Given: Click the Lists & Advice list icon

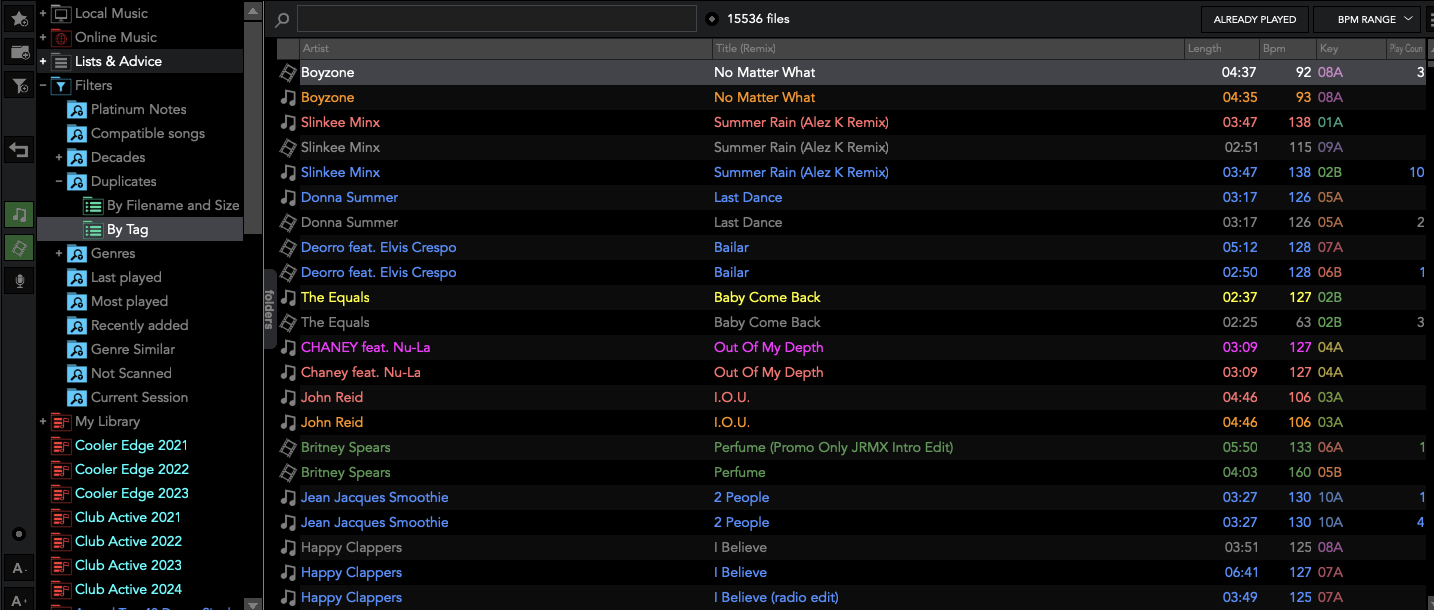Looking at the screenshot, I should coord(61,61).
